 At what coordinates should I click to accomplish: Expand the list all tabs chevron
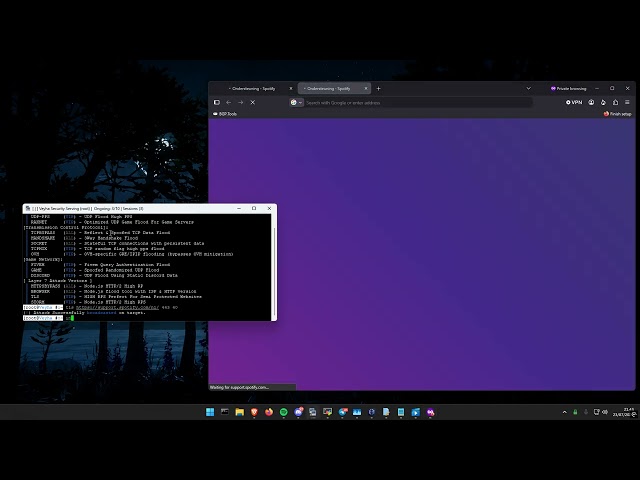pos(529,88)
